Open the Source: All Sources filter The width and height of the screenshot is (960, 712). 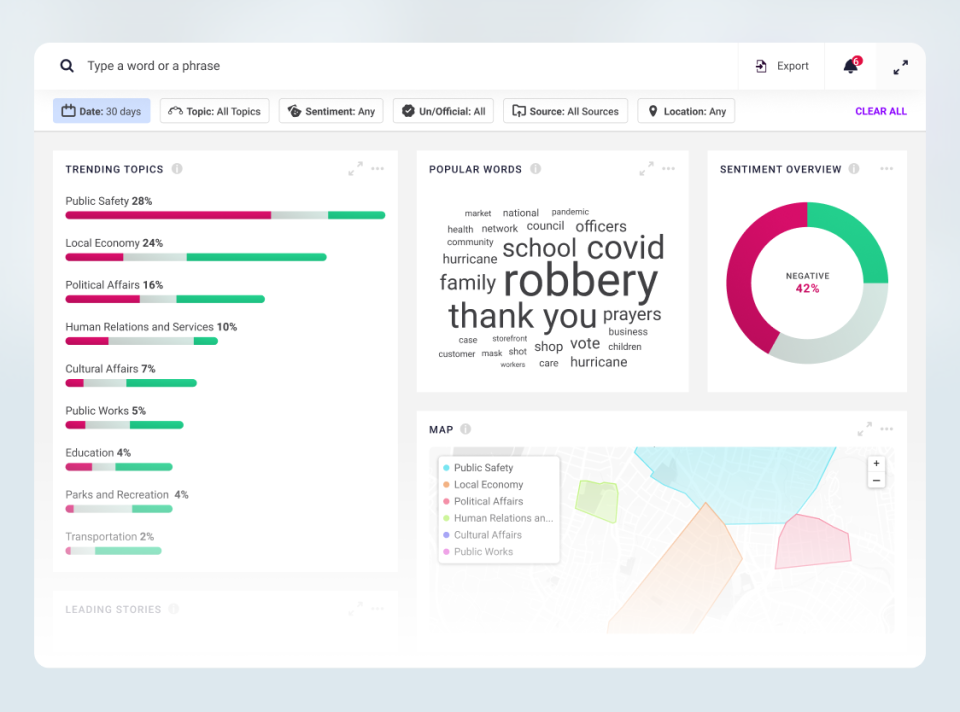pos(565,111)
